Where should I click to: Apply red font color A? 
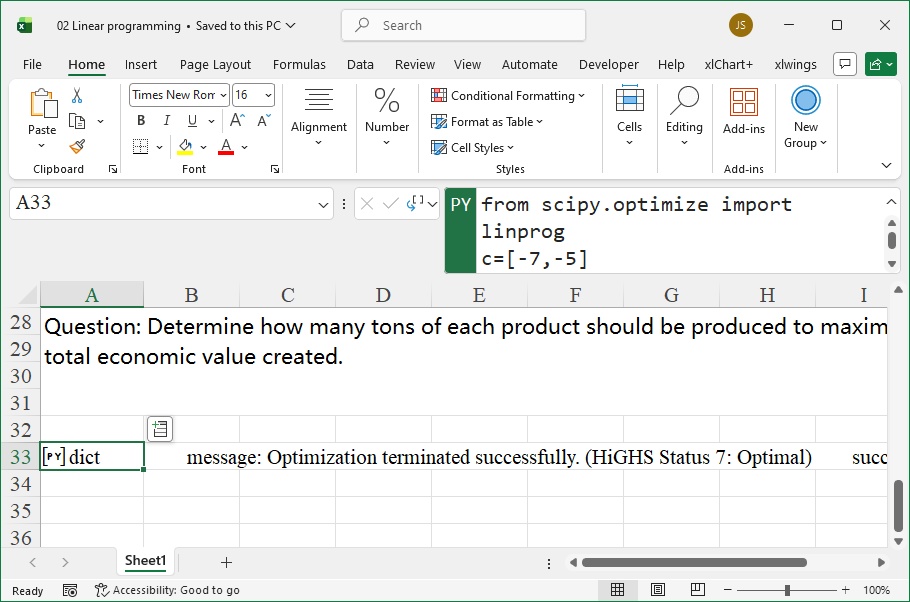226,146
